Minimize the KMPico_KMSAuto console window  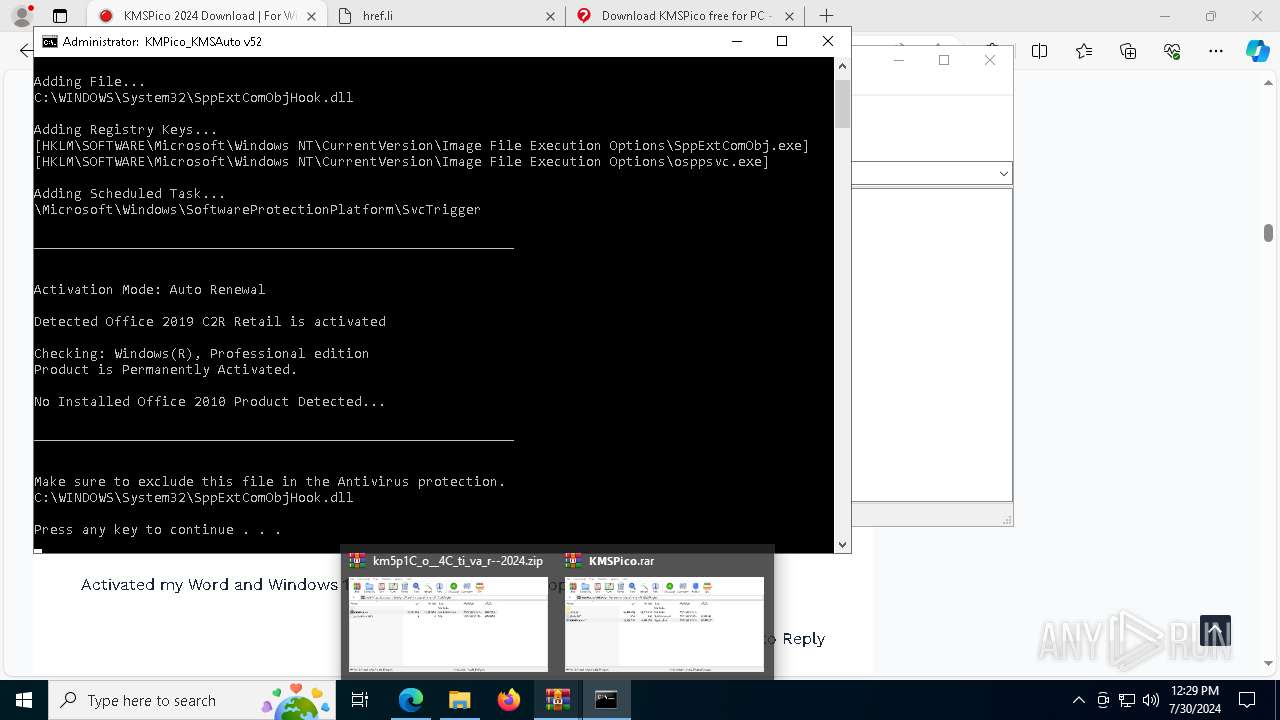(x=737, y=42)
